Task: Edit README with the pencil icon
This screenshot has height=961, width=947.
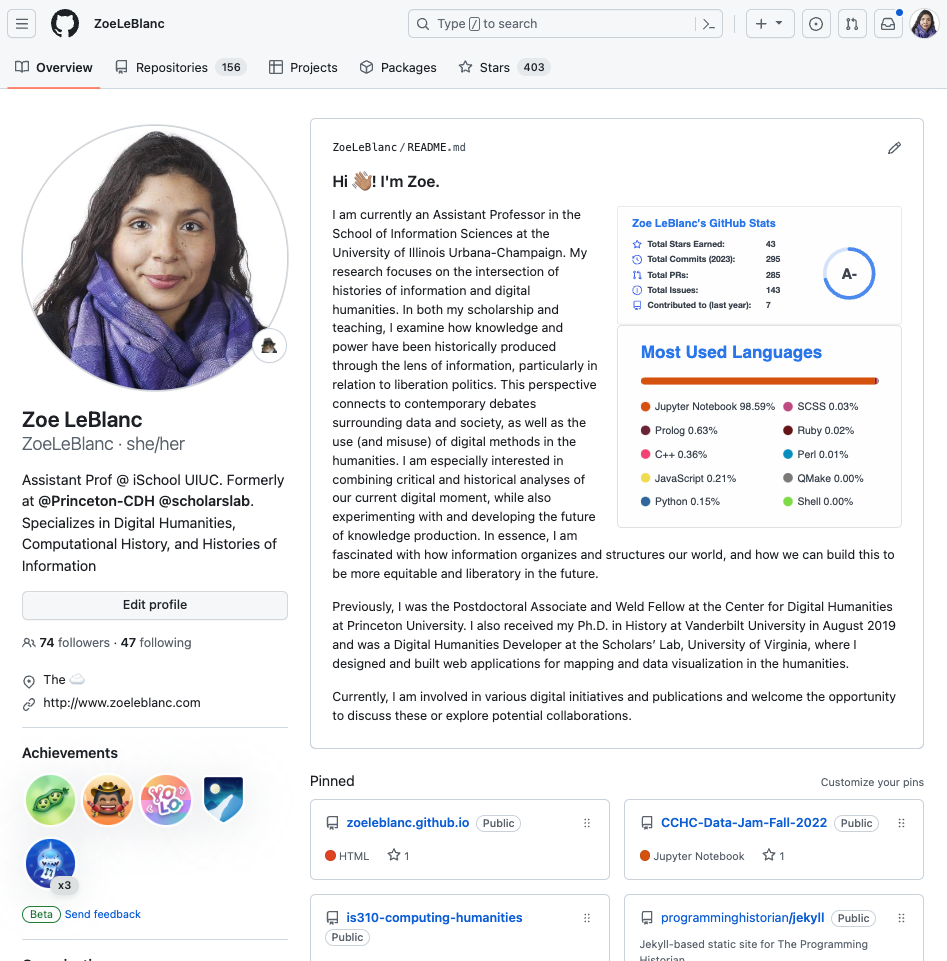Action: [894, 148]
